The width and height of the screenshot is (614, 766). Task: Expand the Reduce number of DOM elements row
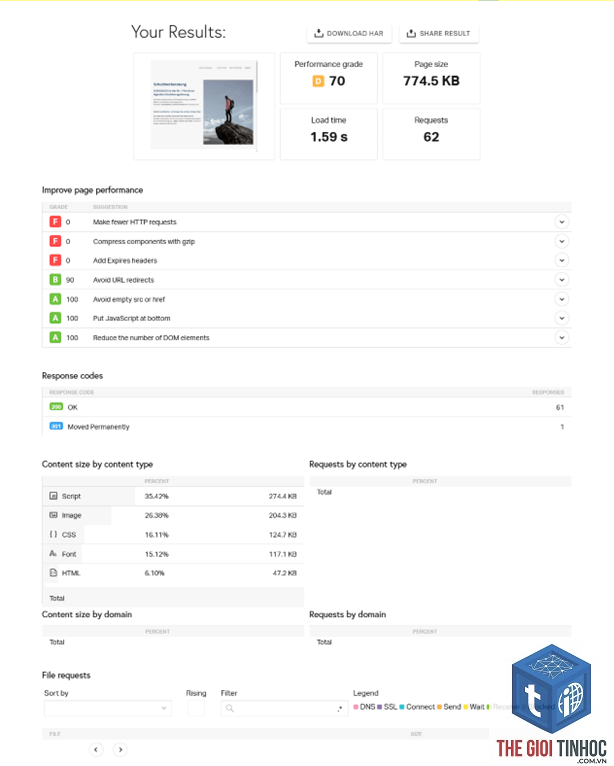(x=562, y=338)
